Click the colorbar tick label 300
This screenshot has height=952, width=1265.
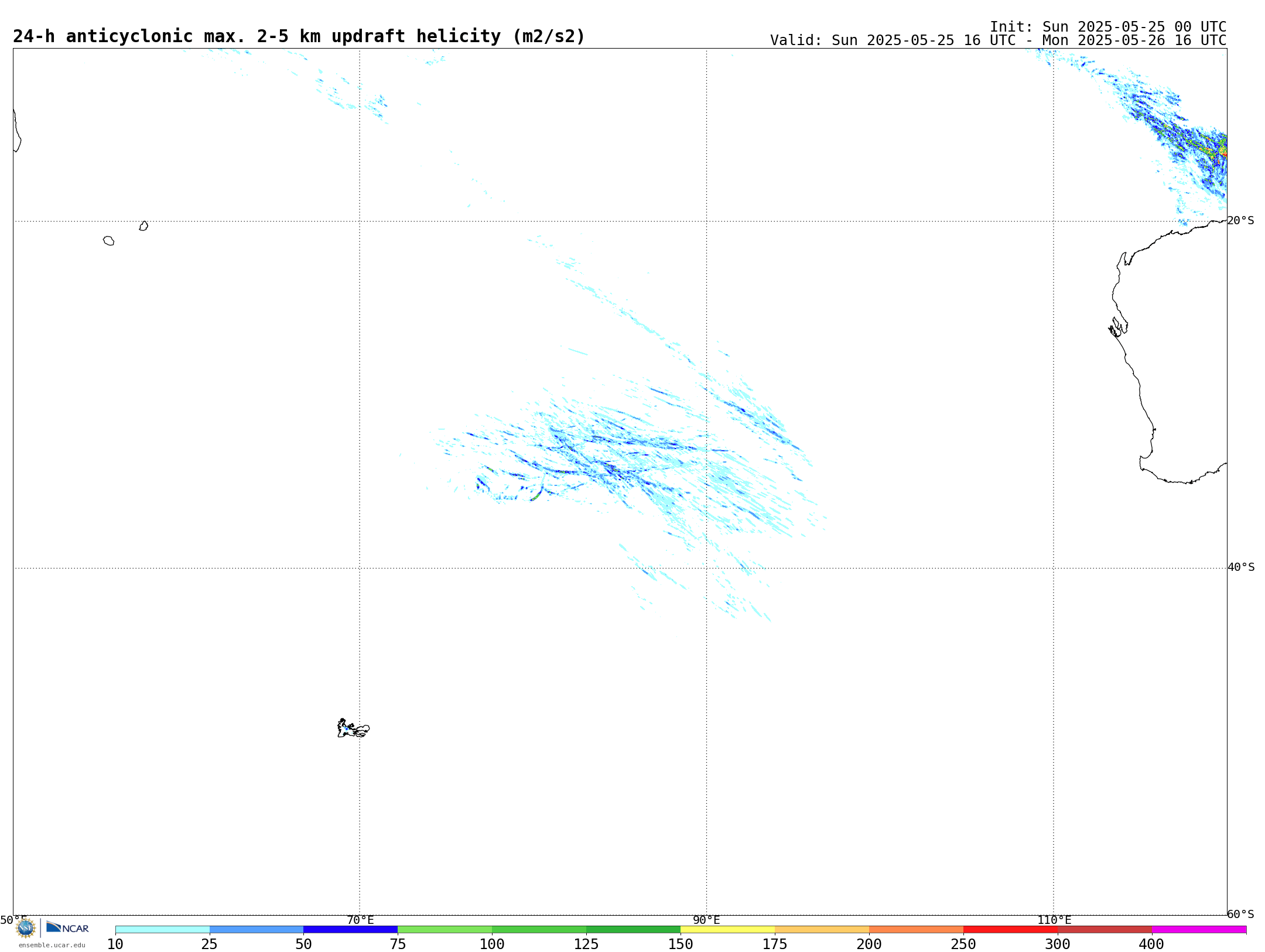(x=1058, y=944)
